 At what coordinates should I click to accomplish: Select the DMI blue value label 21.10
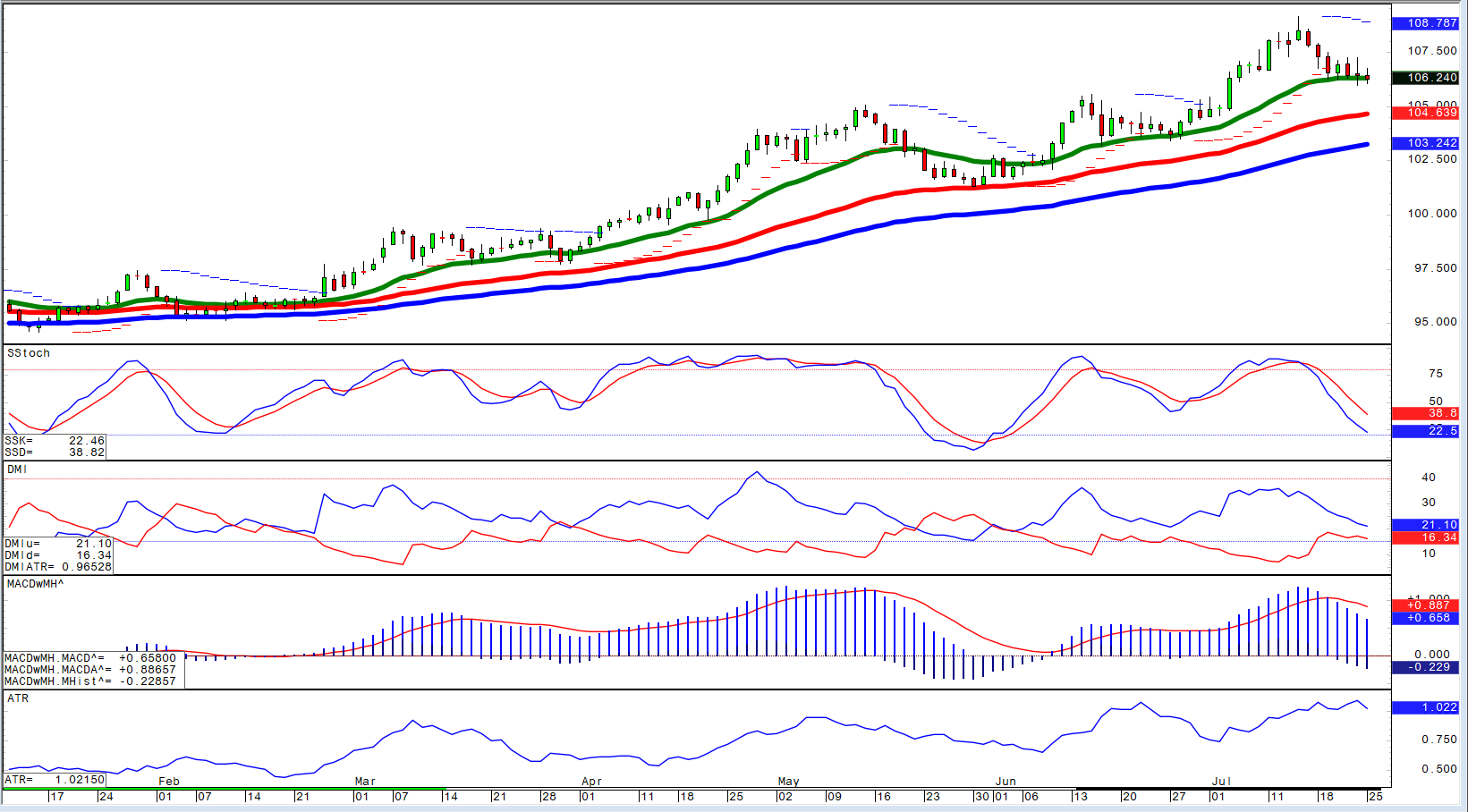[1426, 525]
